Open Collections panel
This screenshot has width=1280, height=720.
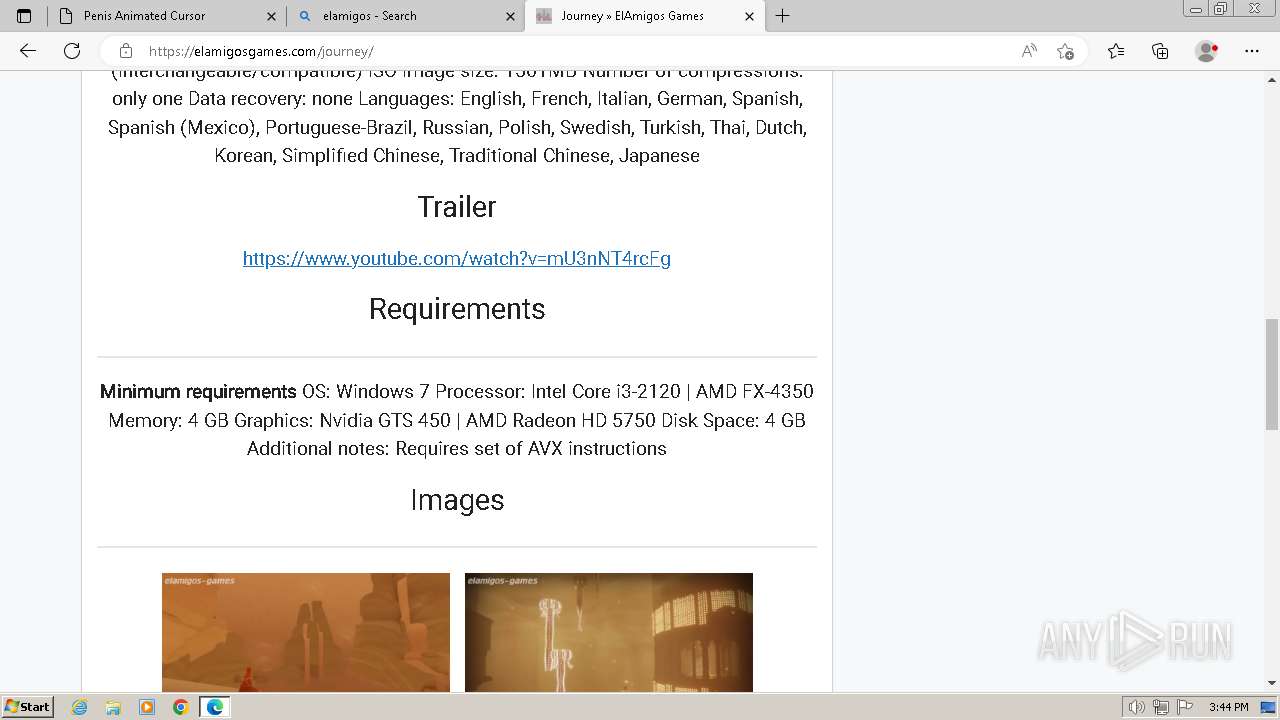pyautogui.click(x=1160, y=51)
